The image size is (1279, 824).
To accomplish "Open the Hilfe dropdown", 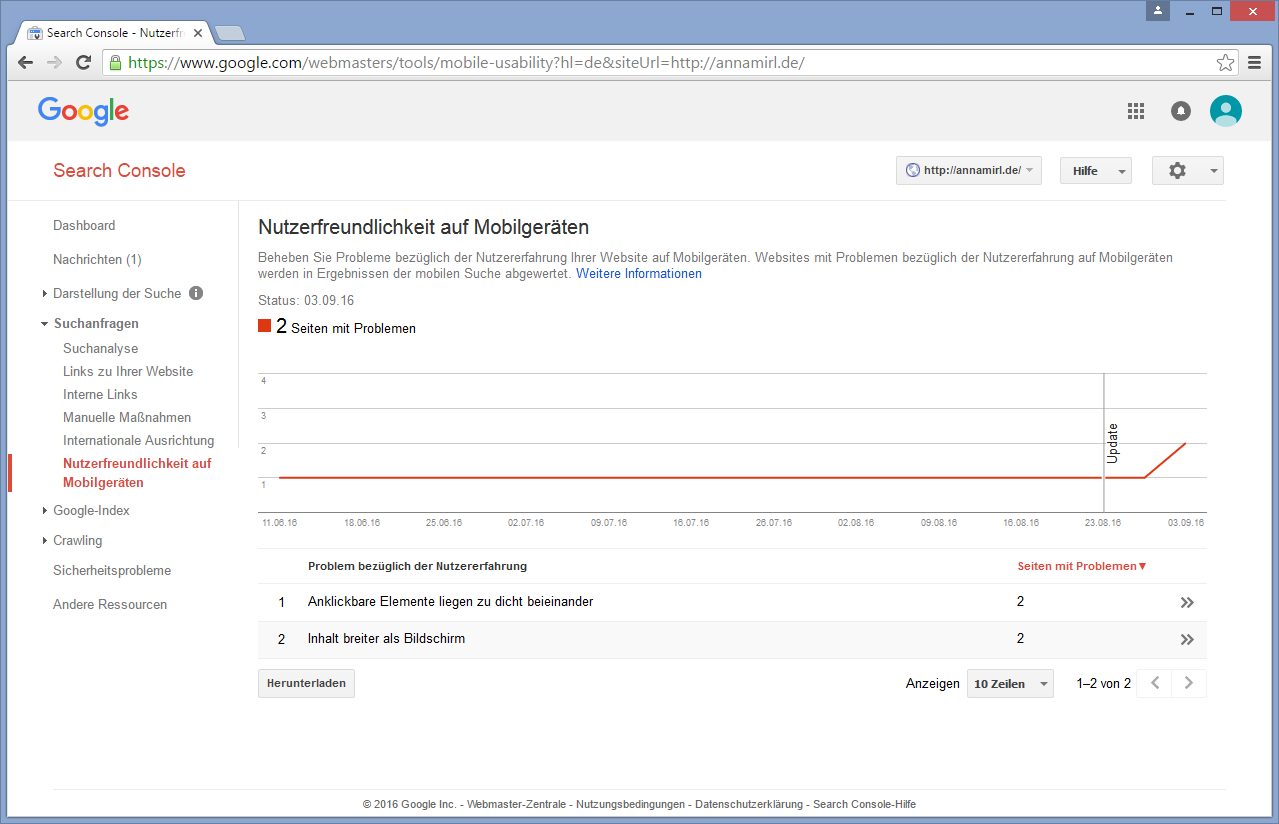I will tap(1096, 171).
